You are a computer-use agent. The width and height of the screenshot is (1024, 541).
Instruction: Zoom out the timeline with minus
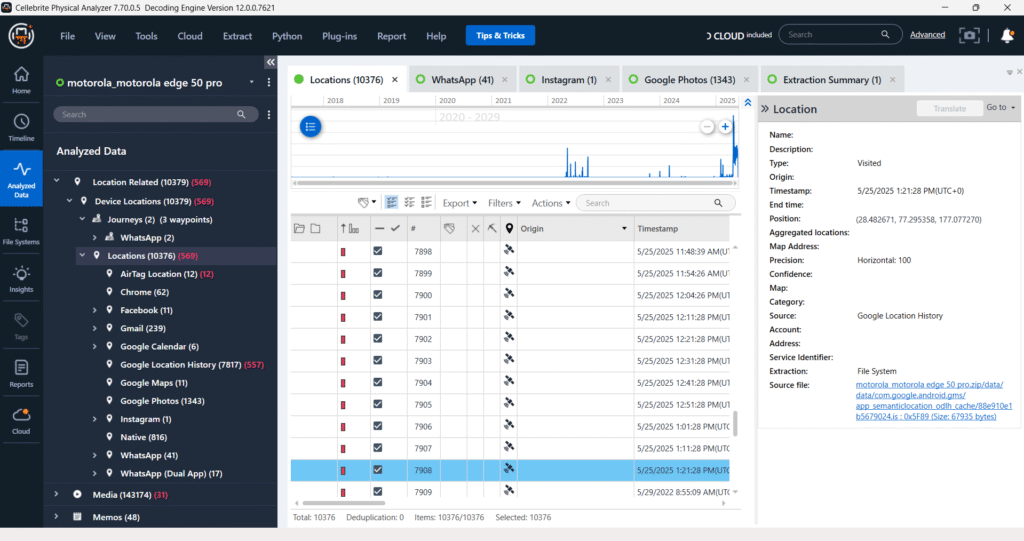[707, 127]
